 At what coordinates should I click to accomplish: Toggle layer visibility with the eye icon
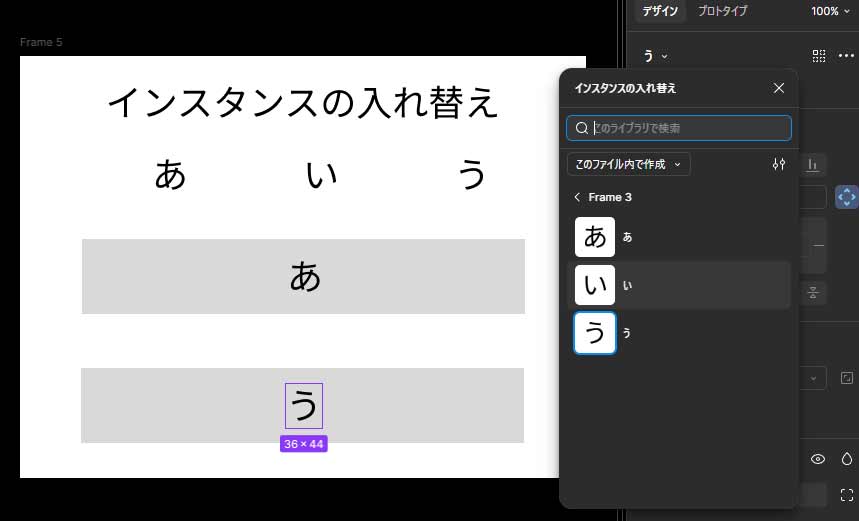(x=818, y=459)
